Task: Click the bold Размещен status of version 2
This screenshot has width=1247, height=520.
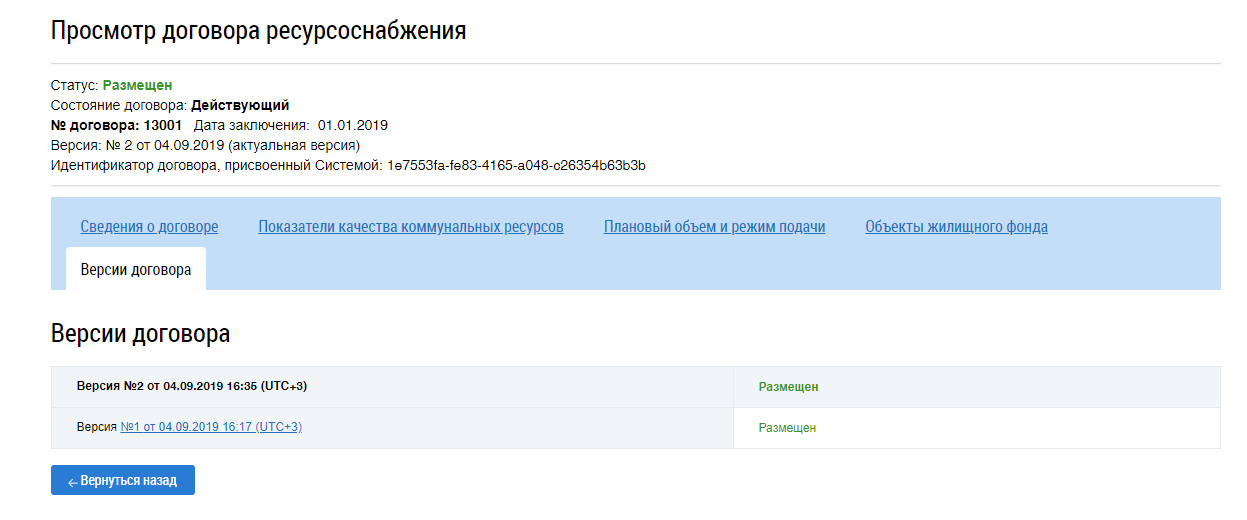Action: pyautogui.click(x=788, y=387)
